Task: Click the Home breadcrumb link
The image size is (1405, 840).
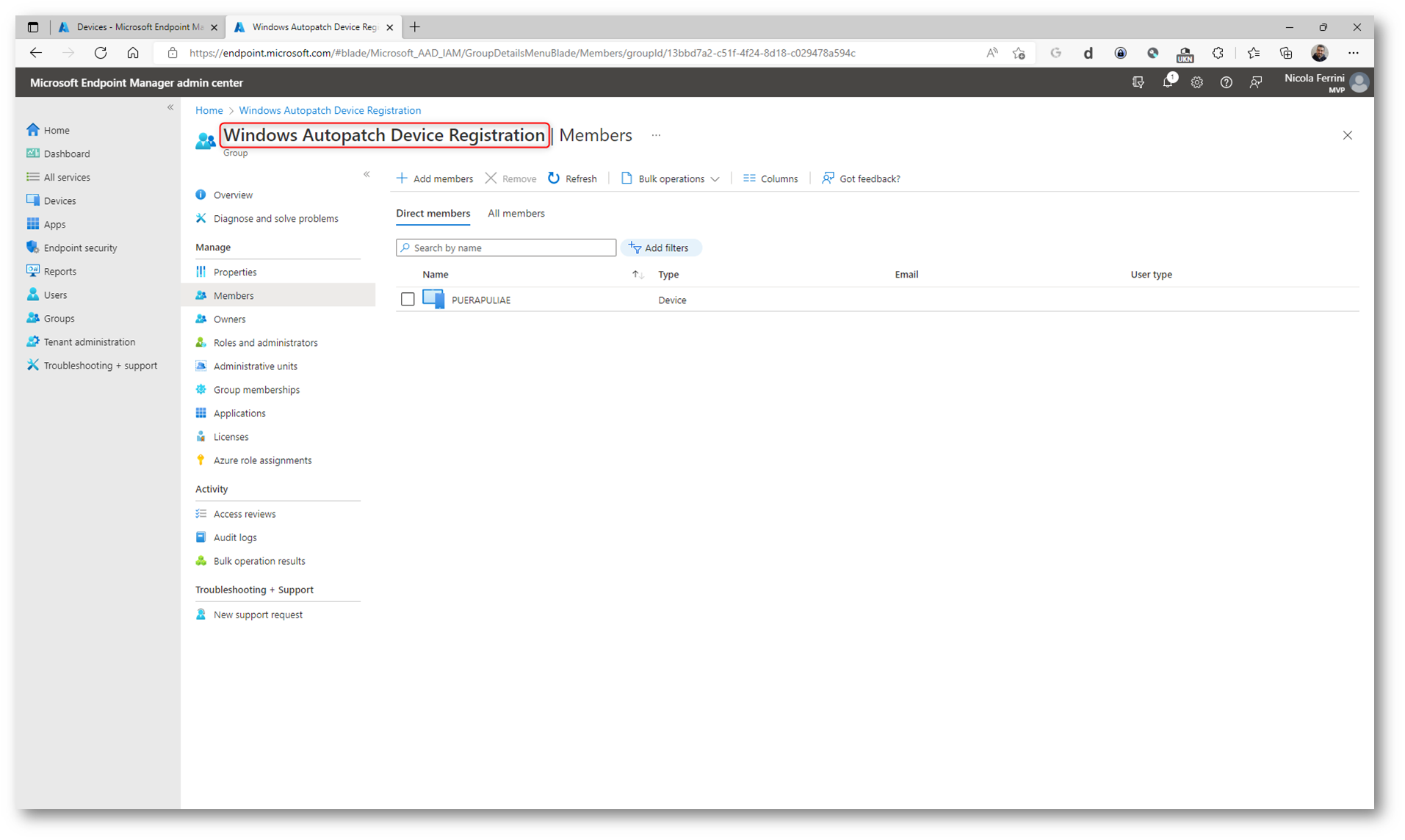Action: coord(209,110)
